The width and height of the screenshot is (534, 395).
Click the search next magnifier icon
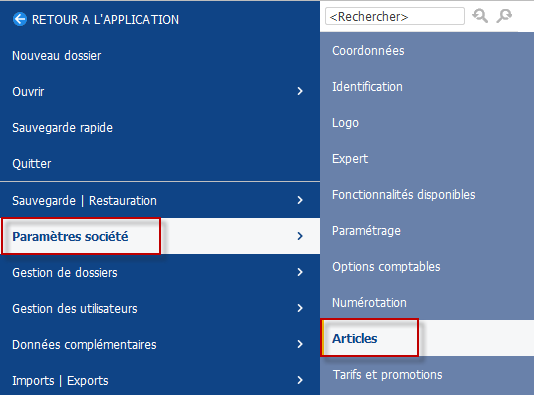[504, 16]
